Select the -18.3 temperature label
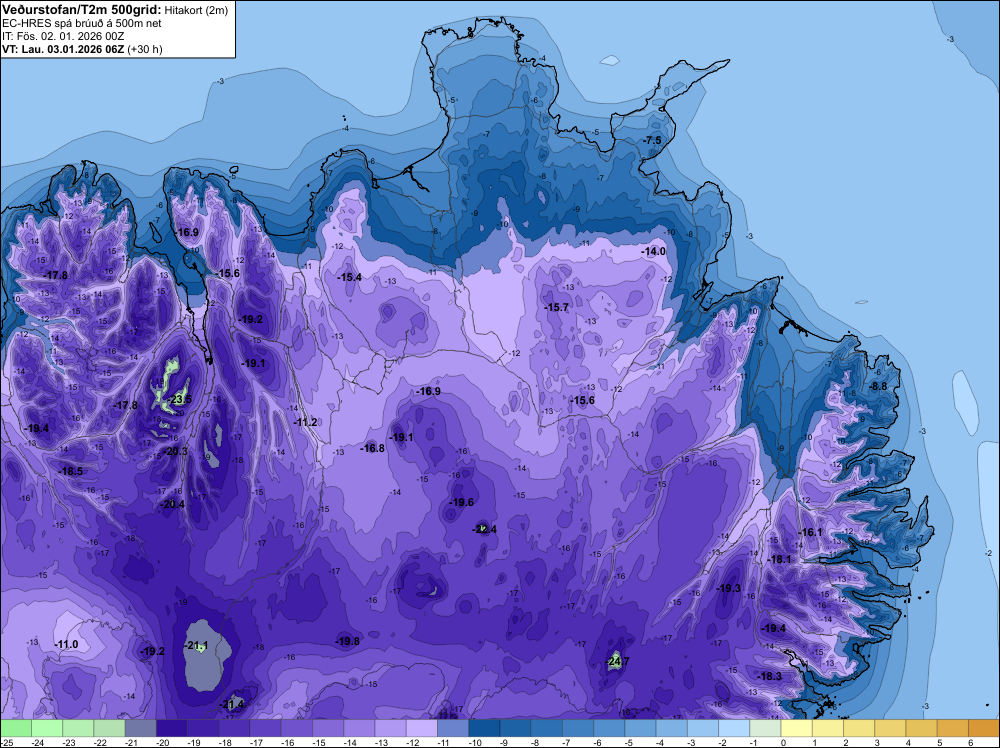The image size is (1000, 748). (770, 676)
